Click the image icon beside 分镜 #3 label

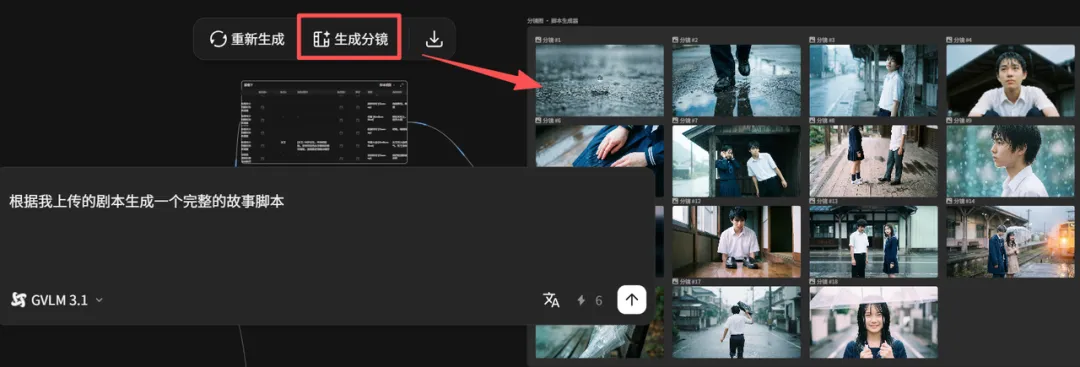(813, 41)
